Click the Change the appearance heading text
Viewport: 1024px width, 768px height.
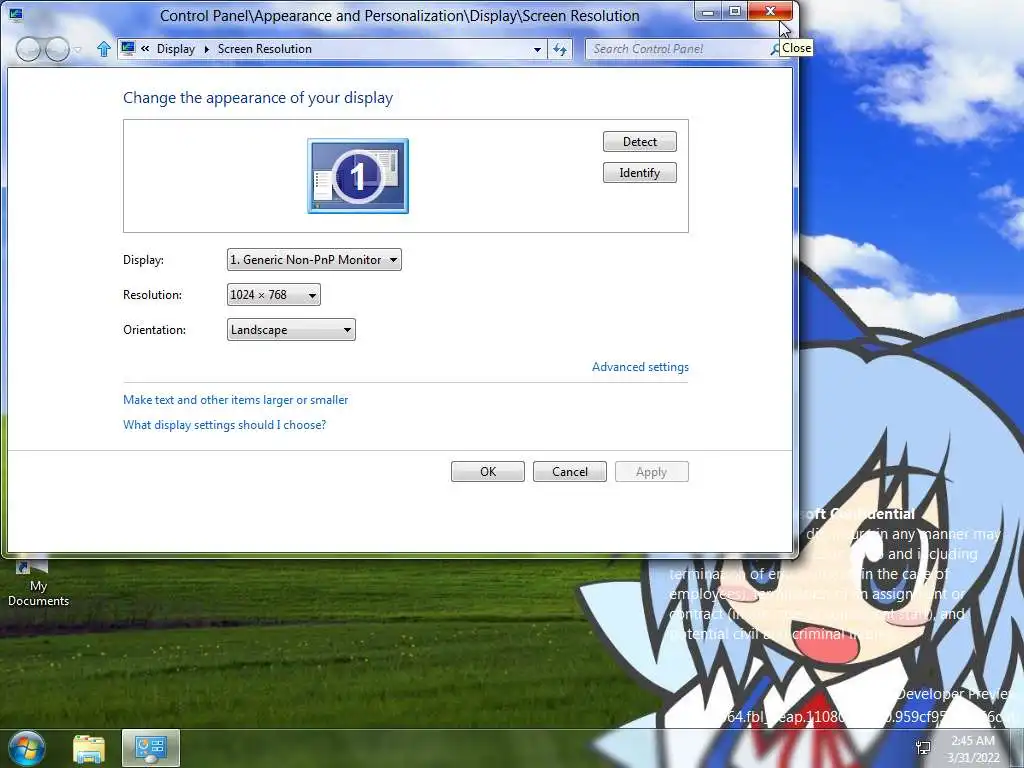[258, 98]
